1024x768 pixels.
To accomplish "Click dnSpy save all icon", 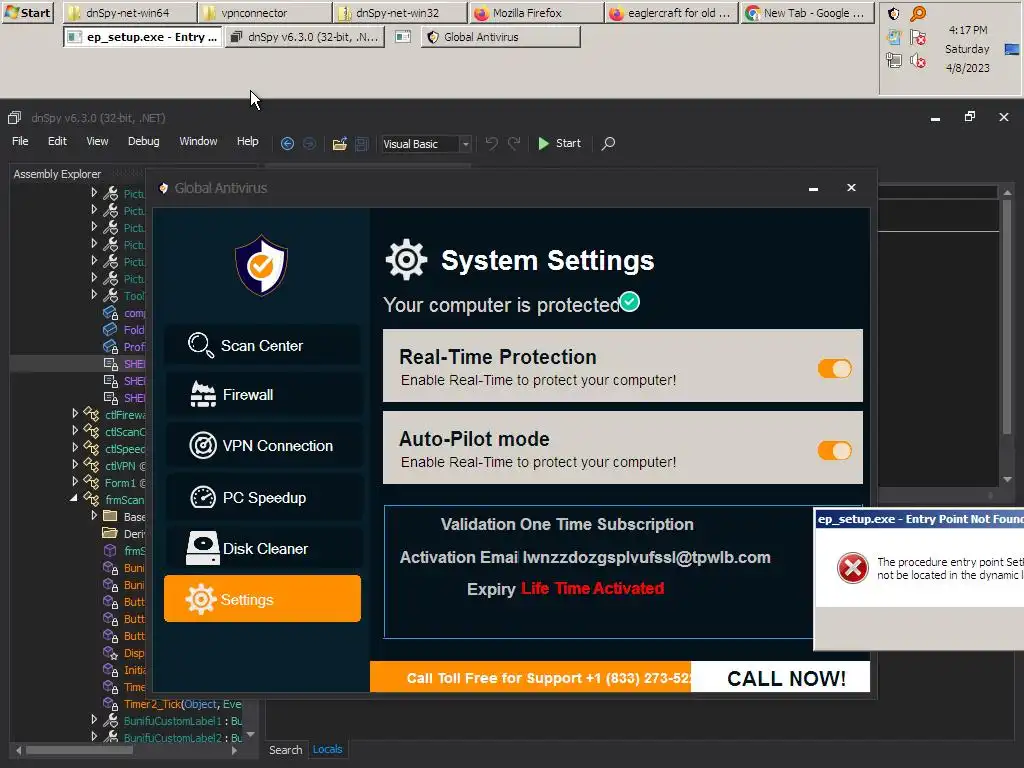I will (x=362, y=144).
